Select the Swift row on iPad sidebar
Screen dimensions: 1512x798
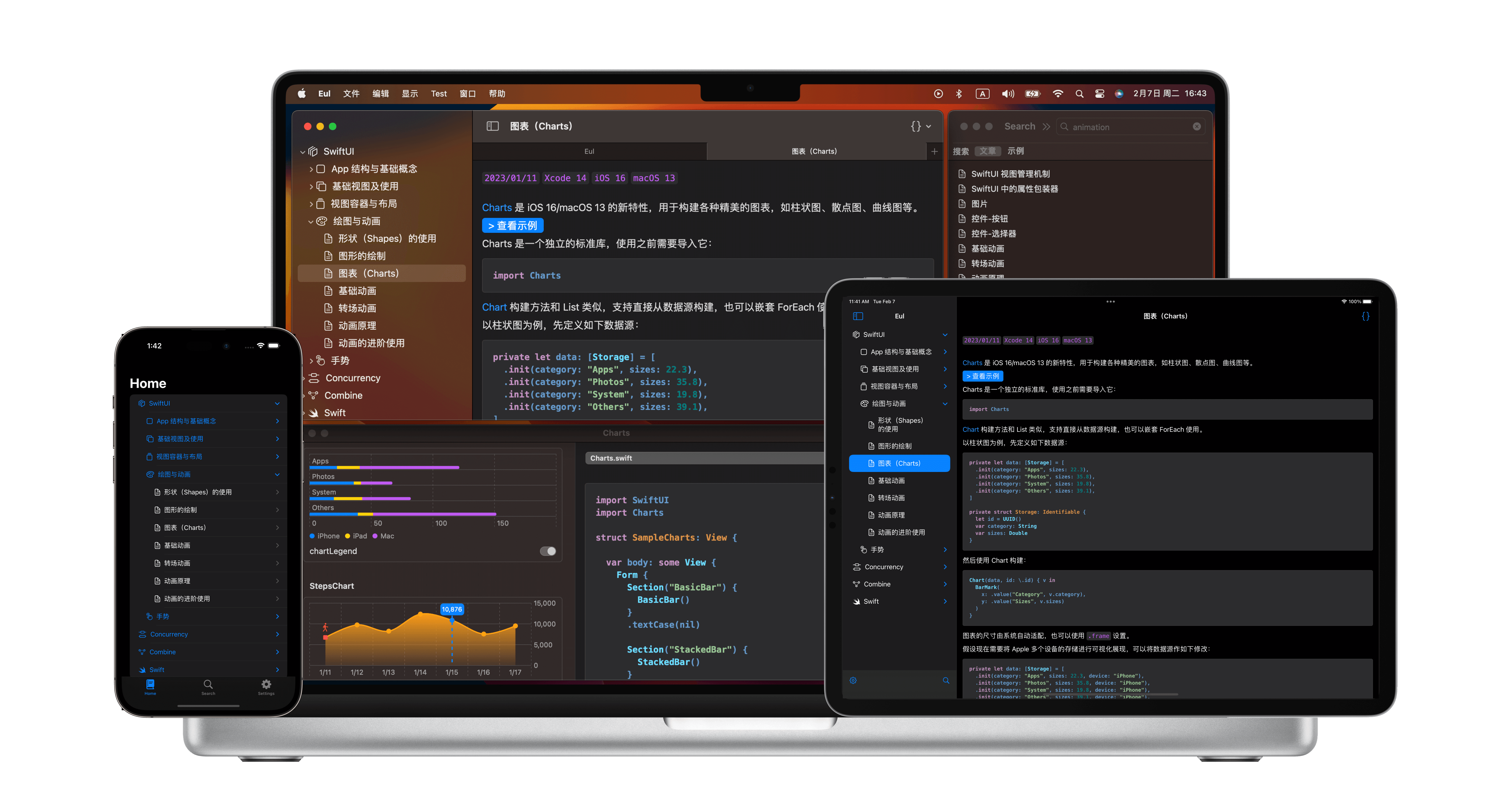pos(899,601)
